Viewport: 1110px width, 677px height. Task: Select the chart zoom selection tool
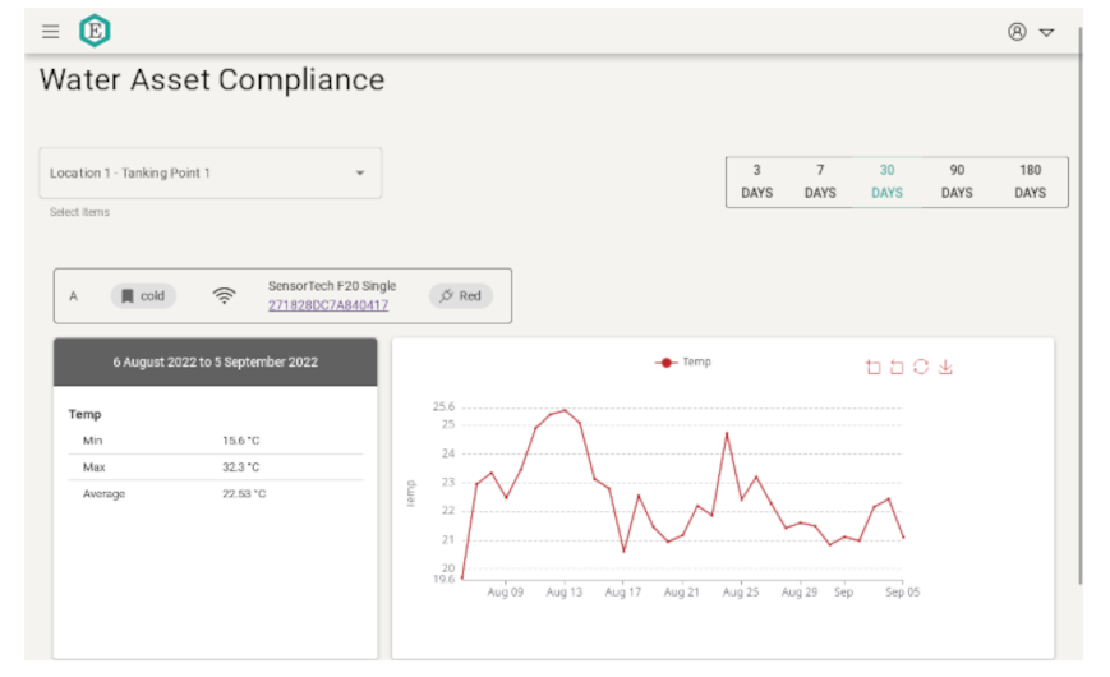871,367
